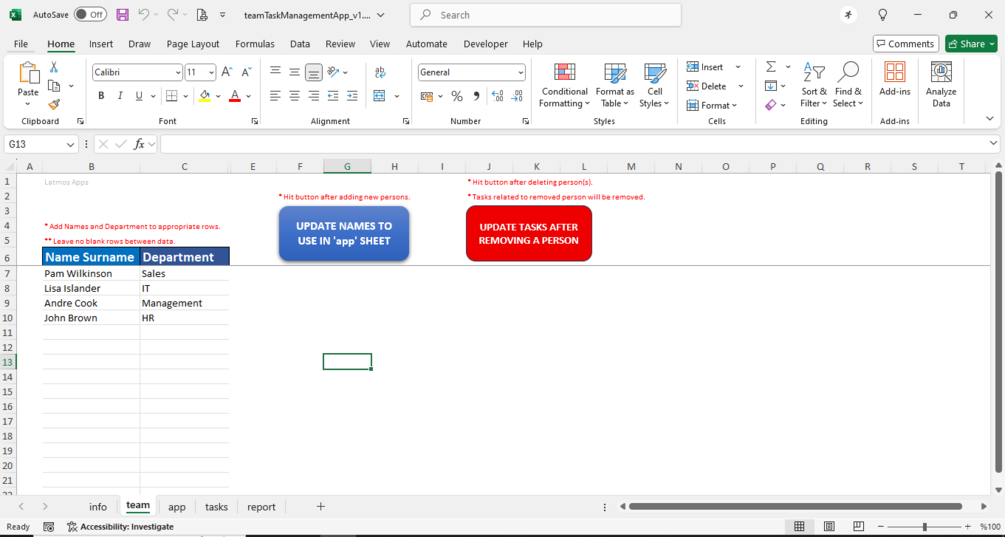The width and height of the screenshot is (1005, 537).
Task: Open the font name Calibri dropdown
Action: (x=178, y=72)
